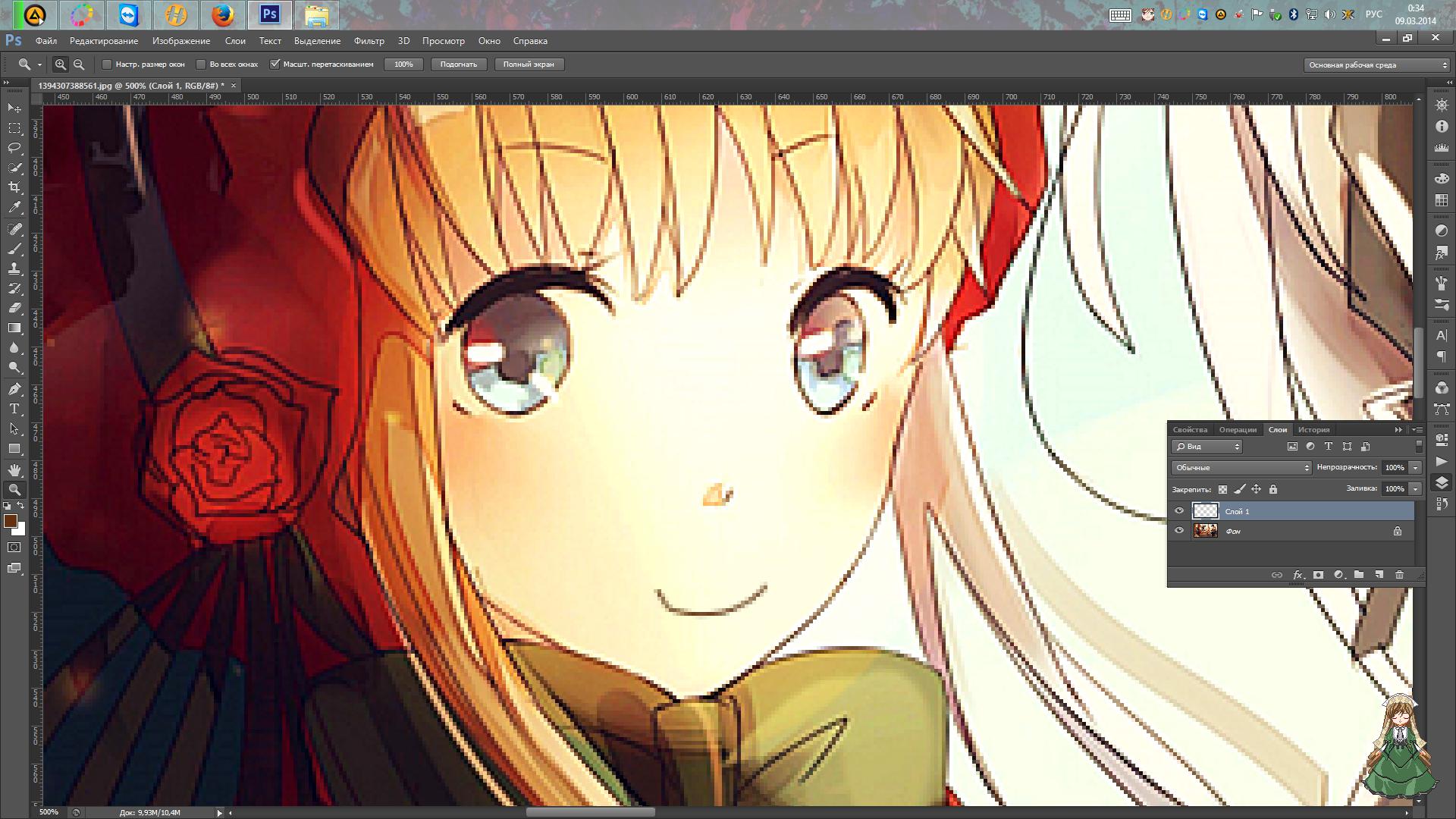Uncheck Масшт. перетаскиванием option
1456x819 pixels.
275,64
